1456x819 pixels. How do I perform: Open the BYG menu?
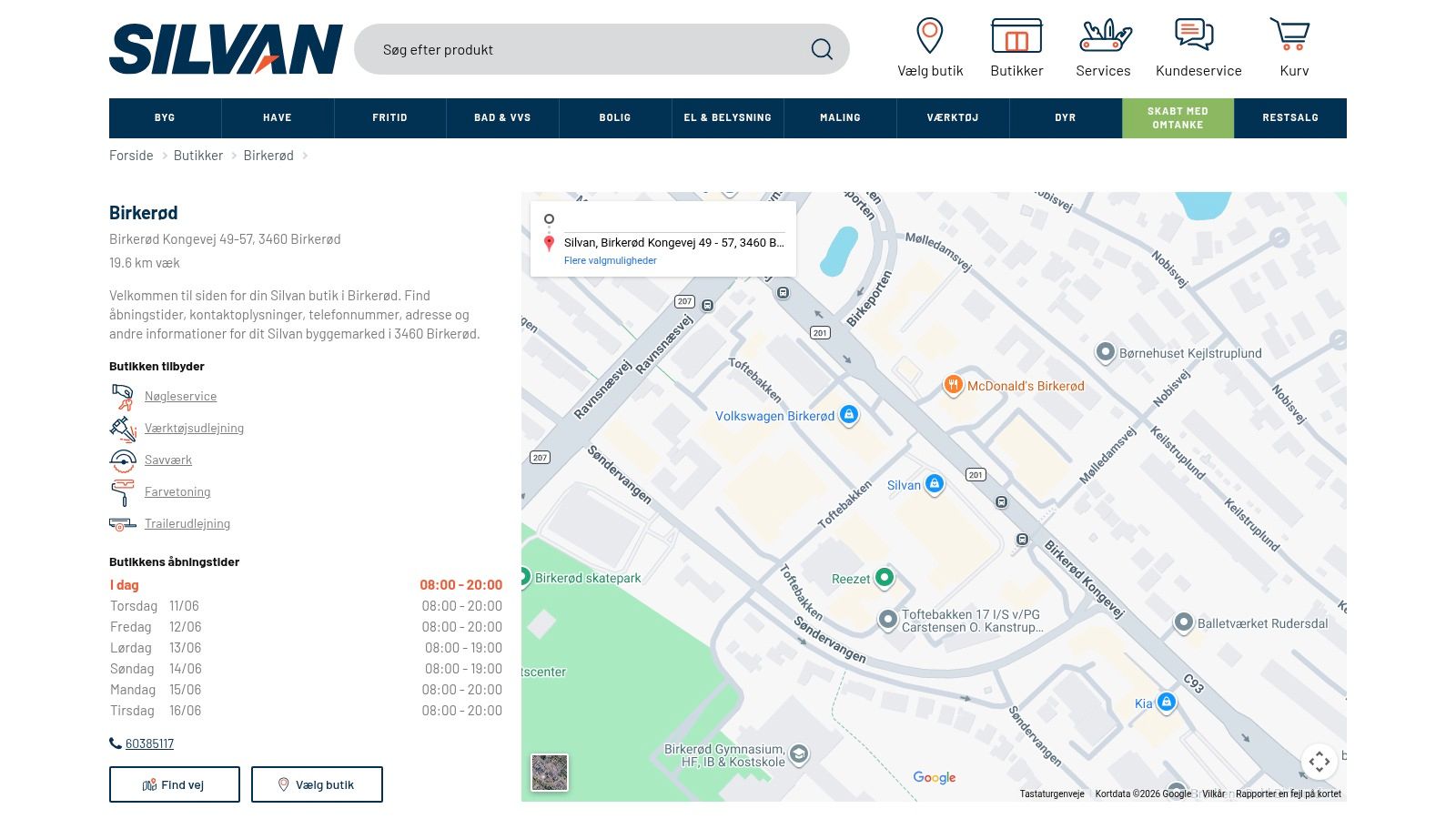[x=165, y=118]
